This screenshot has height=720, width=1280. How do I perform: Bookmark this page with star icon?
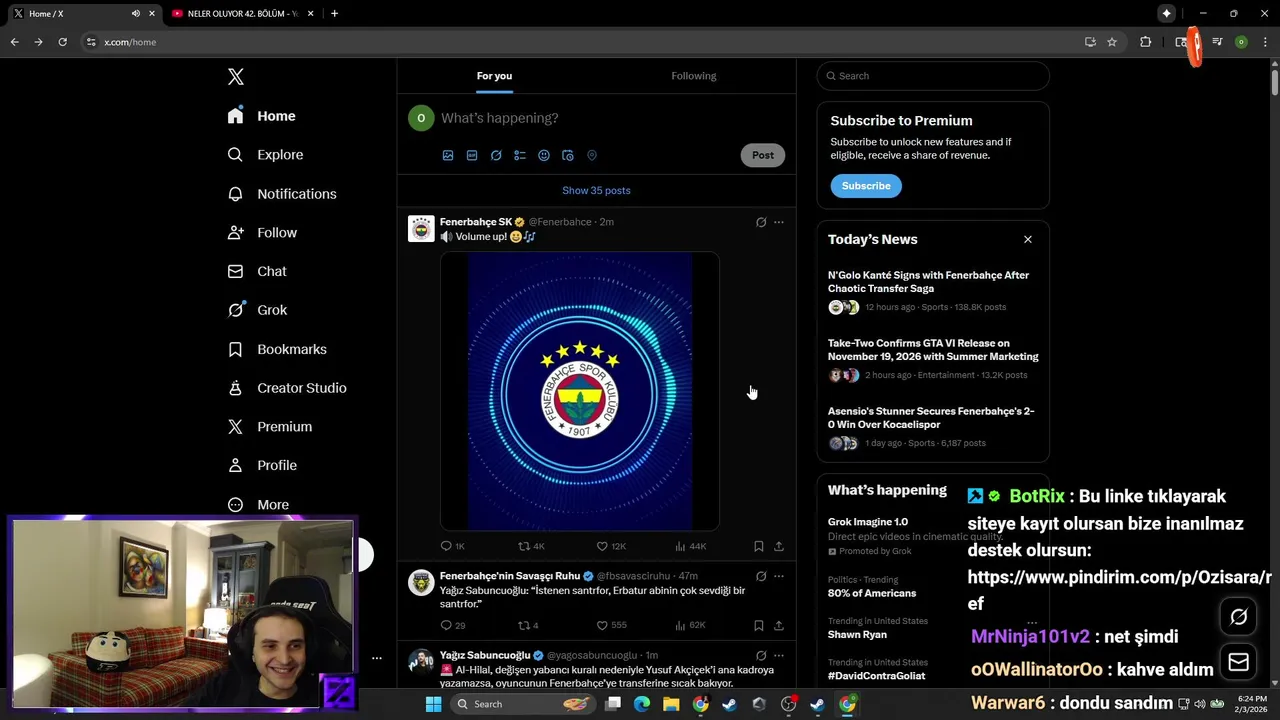1112,42
